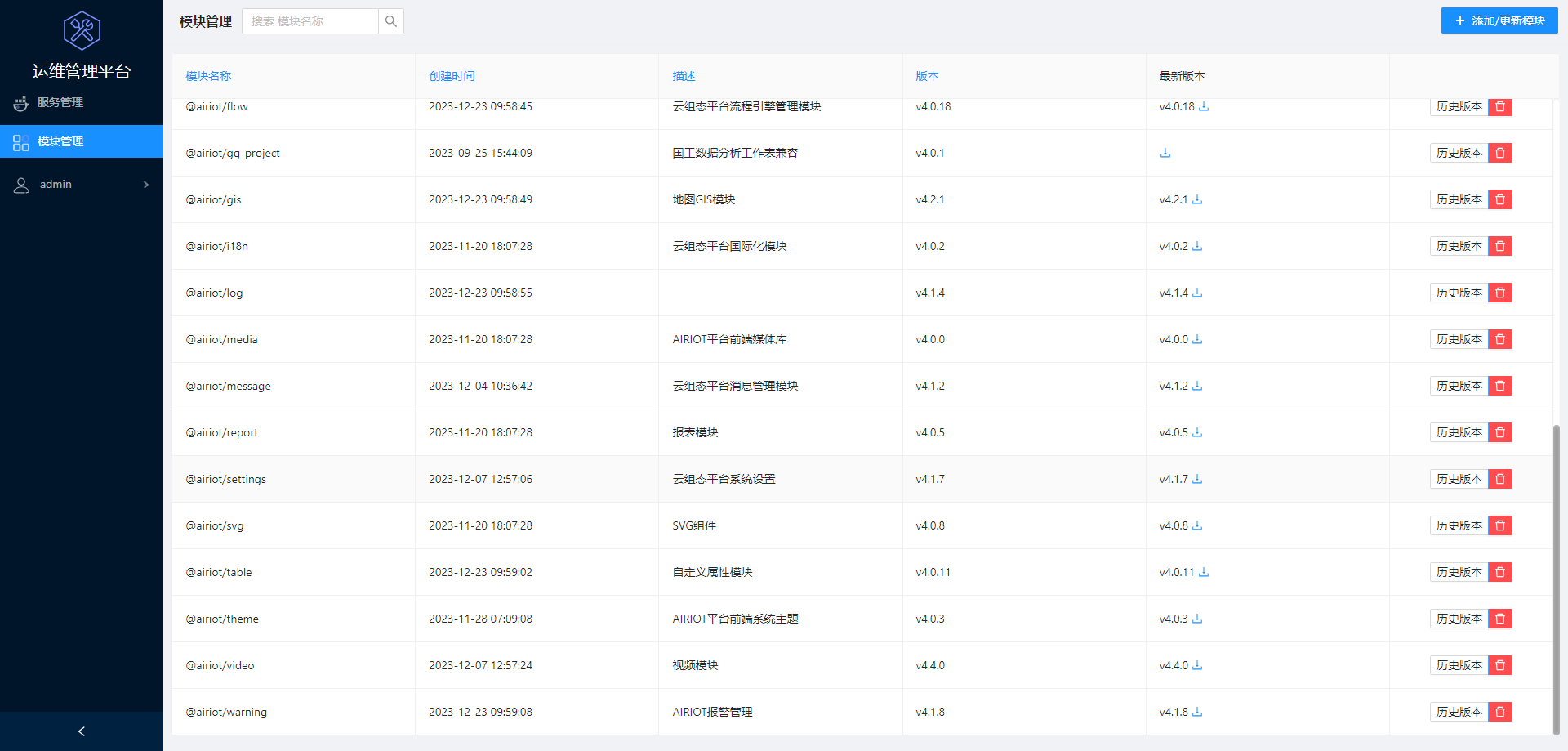Open 历史版本 for @airiot/table
1568x751 pixels.
coord(1459,572)
